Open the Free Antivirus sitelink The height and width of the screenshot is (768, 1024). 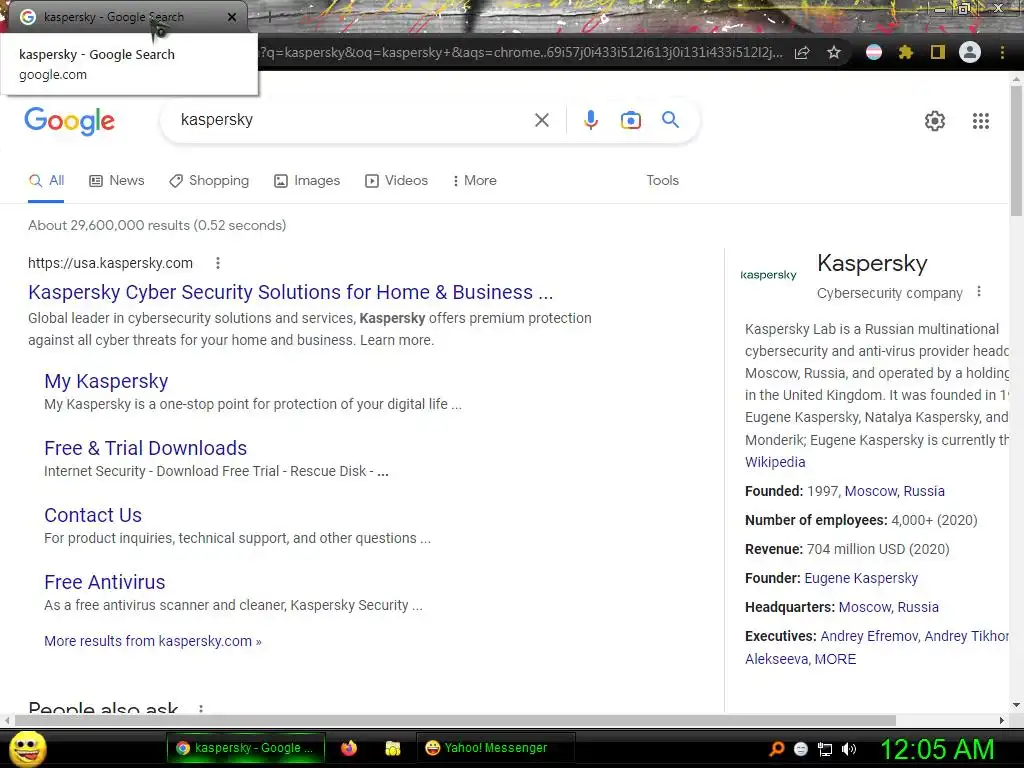(x=104, y=582)
